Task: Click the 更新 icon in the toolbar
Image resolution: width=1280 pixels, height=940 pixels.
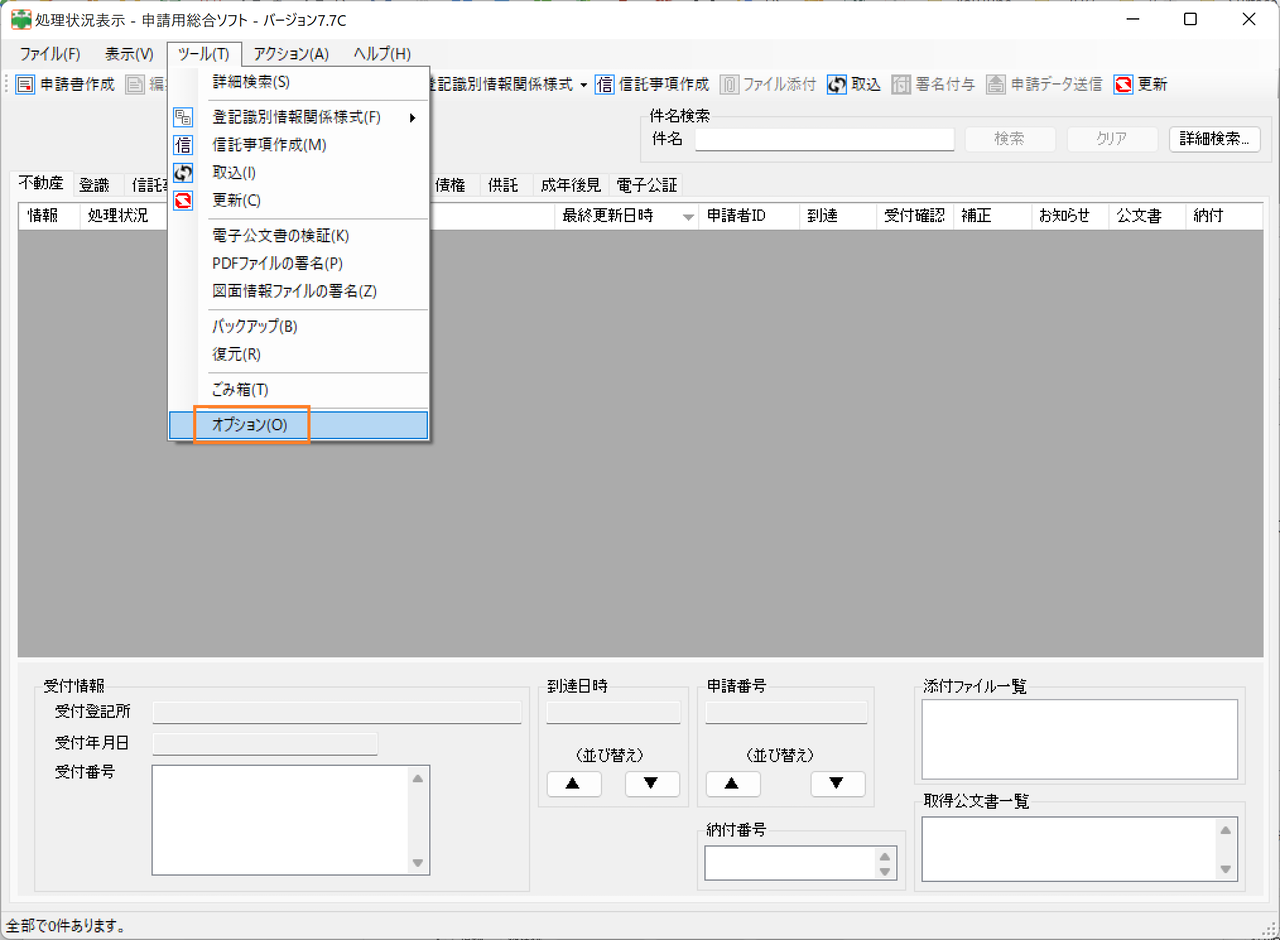Action: [x=1123, y=85]
